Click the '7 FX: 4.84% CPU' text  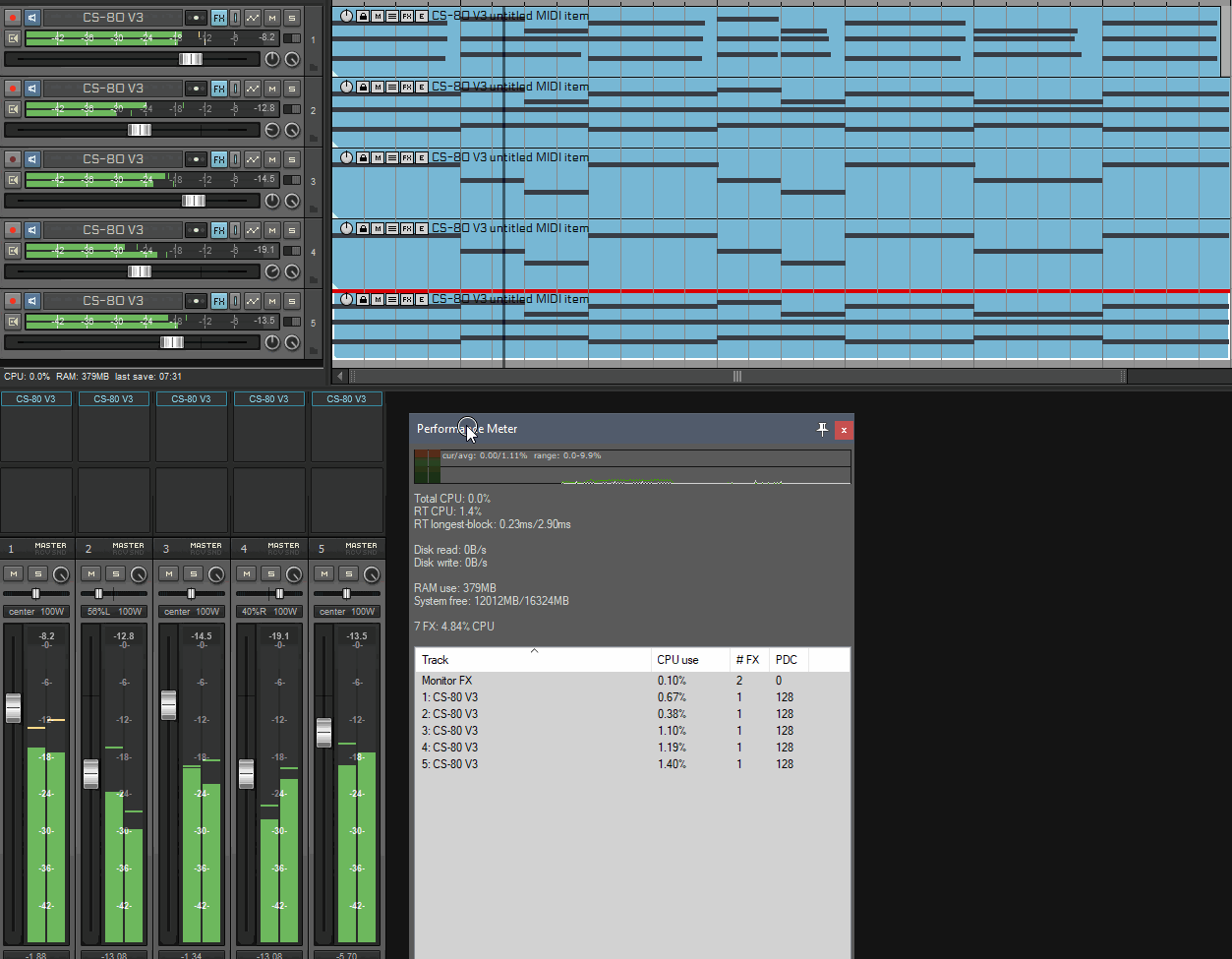(454, 627)
